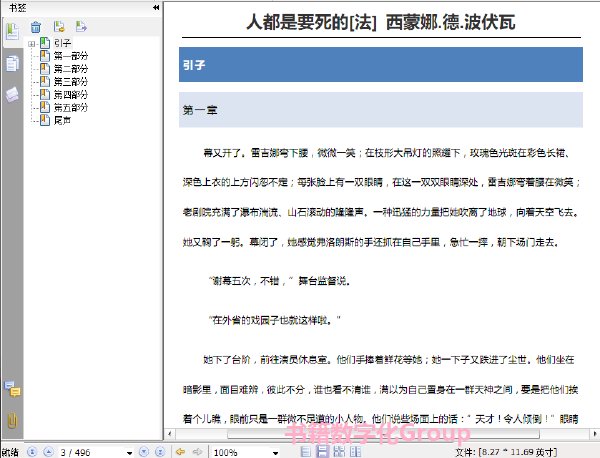Go to previous page button
The width and height of the screenshot is (600, 458).
[x=49, y=452]
